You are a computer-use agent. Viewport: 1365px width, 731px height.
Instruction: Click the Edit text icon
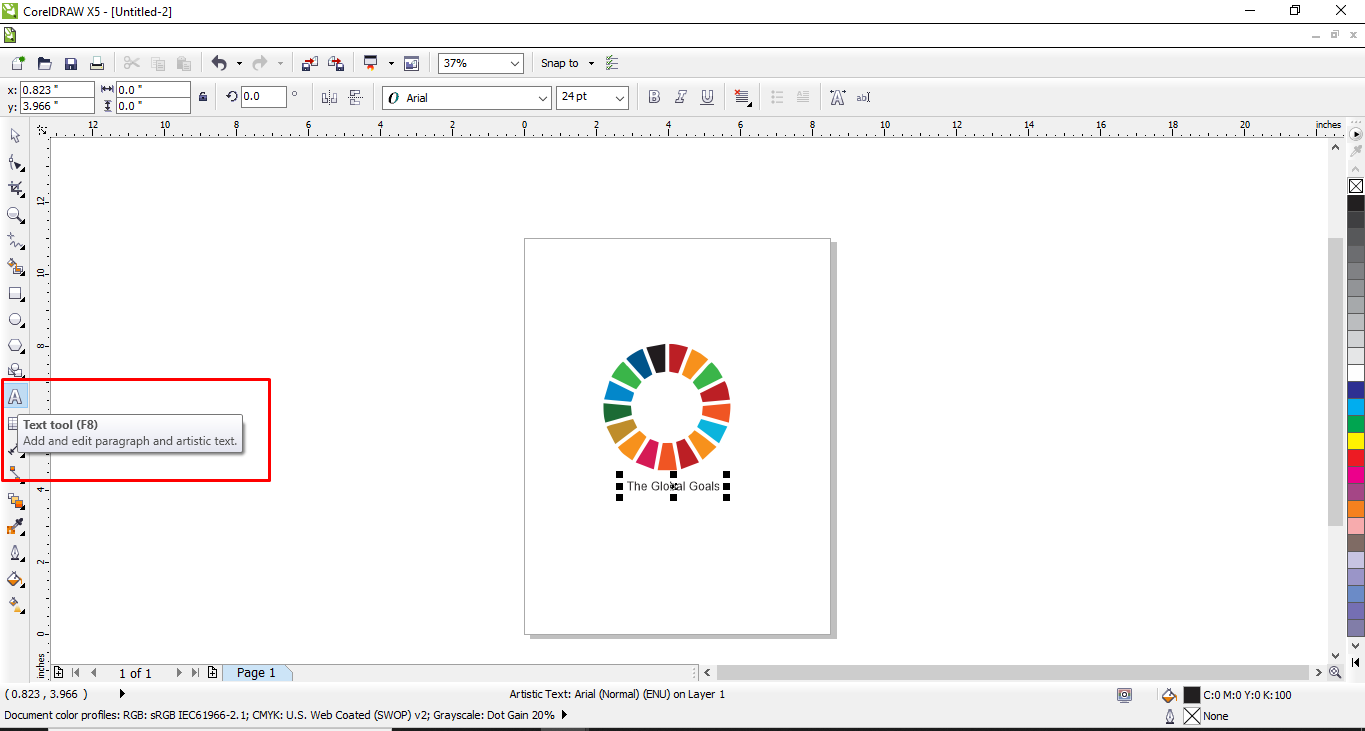863,97
